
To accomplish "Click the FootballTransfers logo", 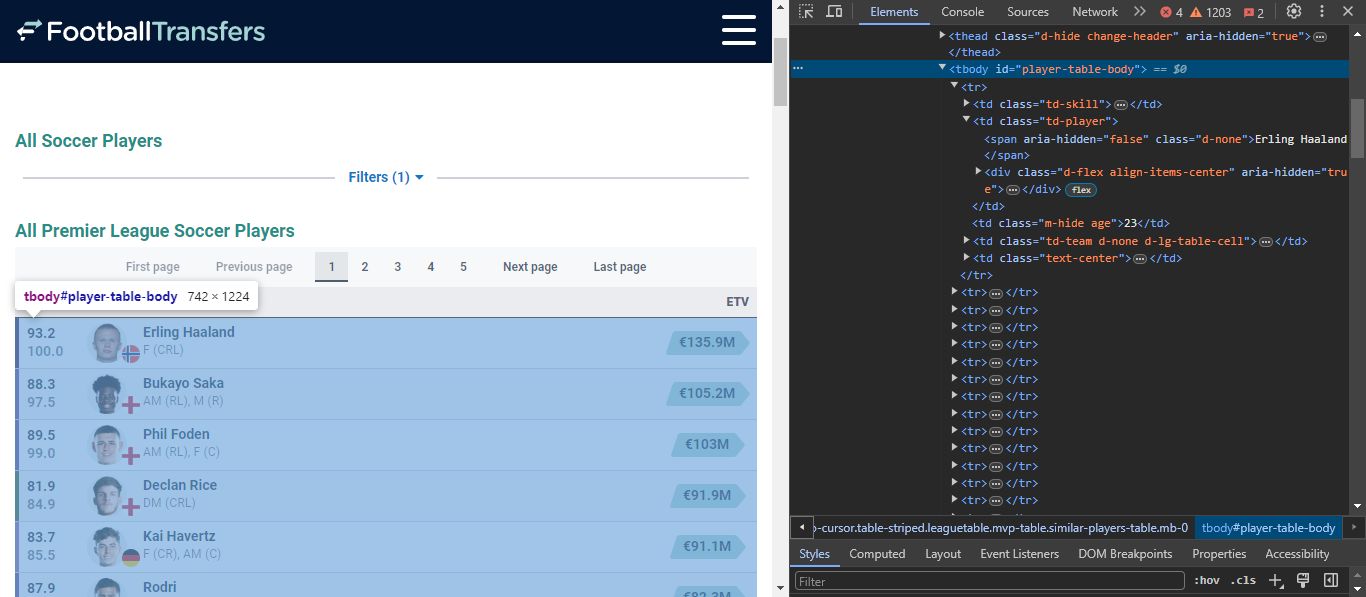I will pyautogui.click(x=141, y=31).
